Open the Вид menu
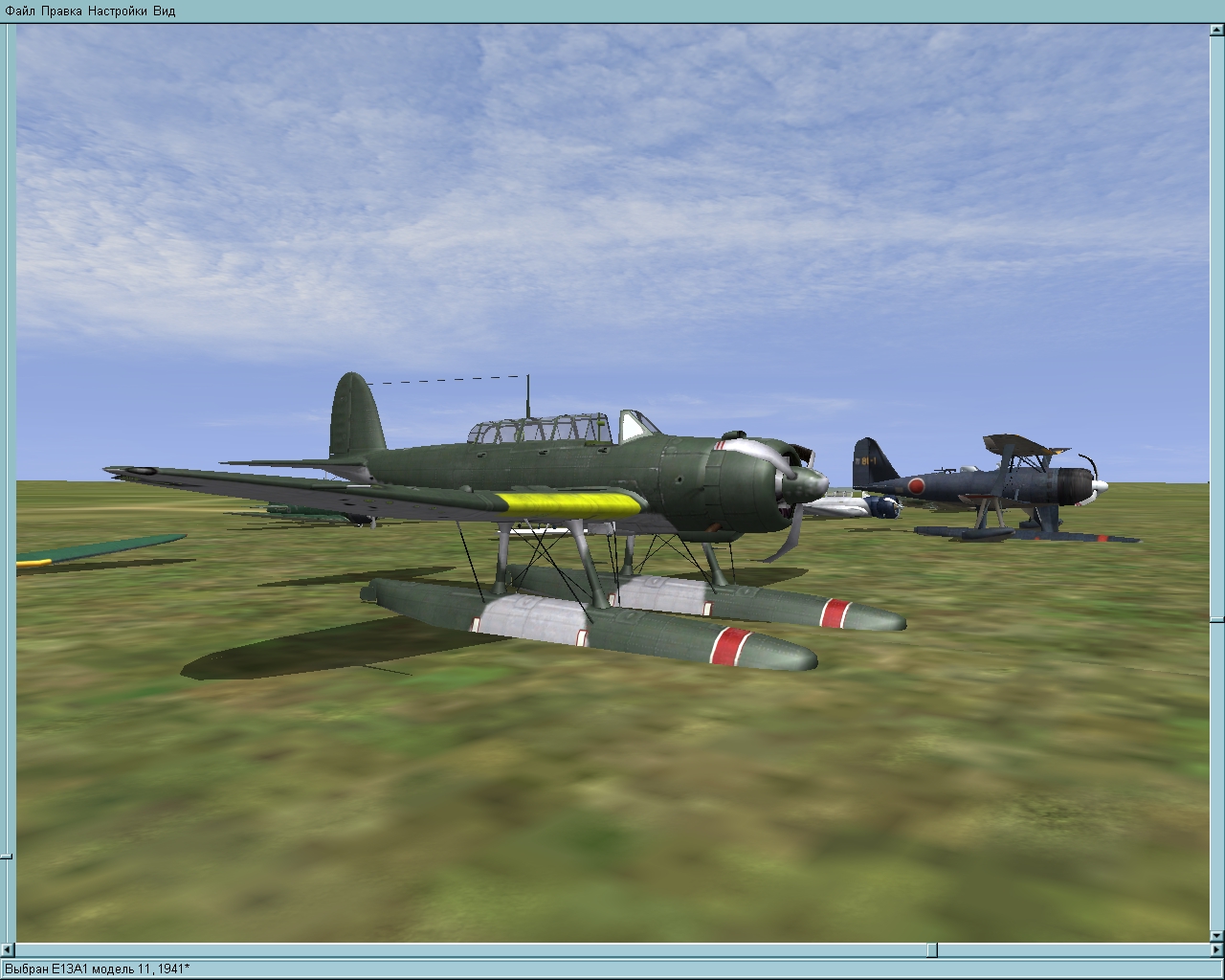Image resolution: width=1225 pixels, height=980 pixels. coord(164,11)
